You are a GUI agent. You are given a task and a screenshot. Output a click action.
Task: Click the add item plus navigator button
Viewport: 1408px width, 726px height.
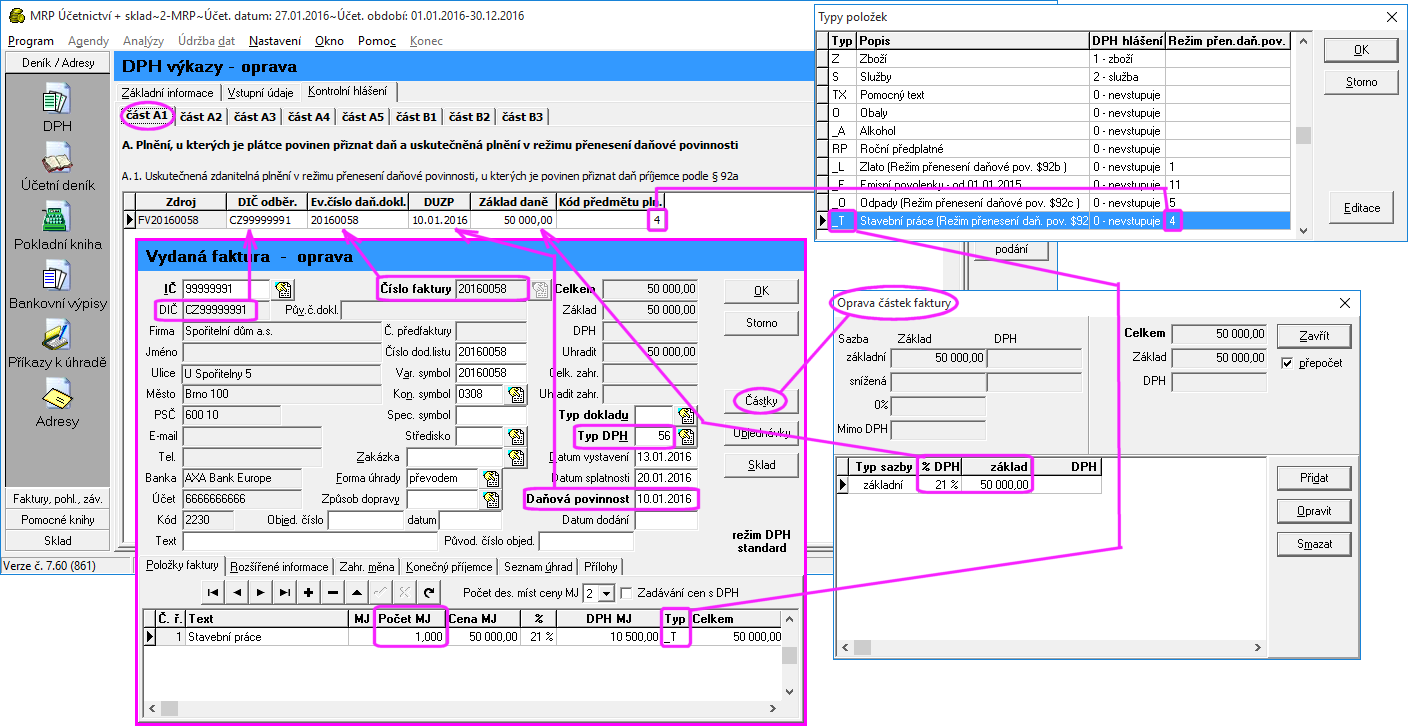pyautogui.click(x=309, y=592)
